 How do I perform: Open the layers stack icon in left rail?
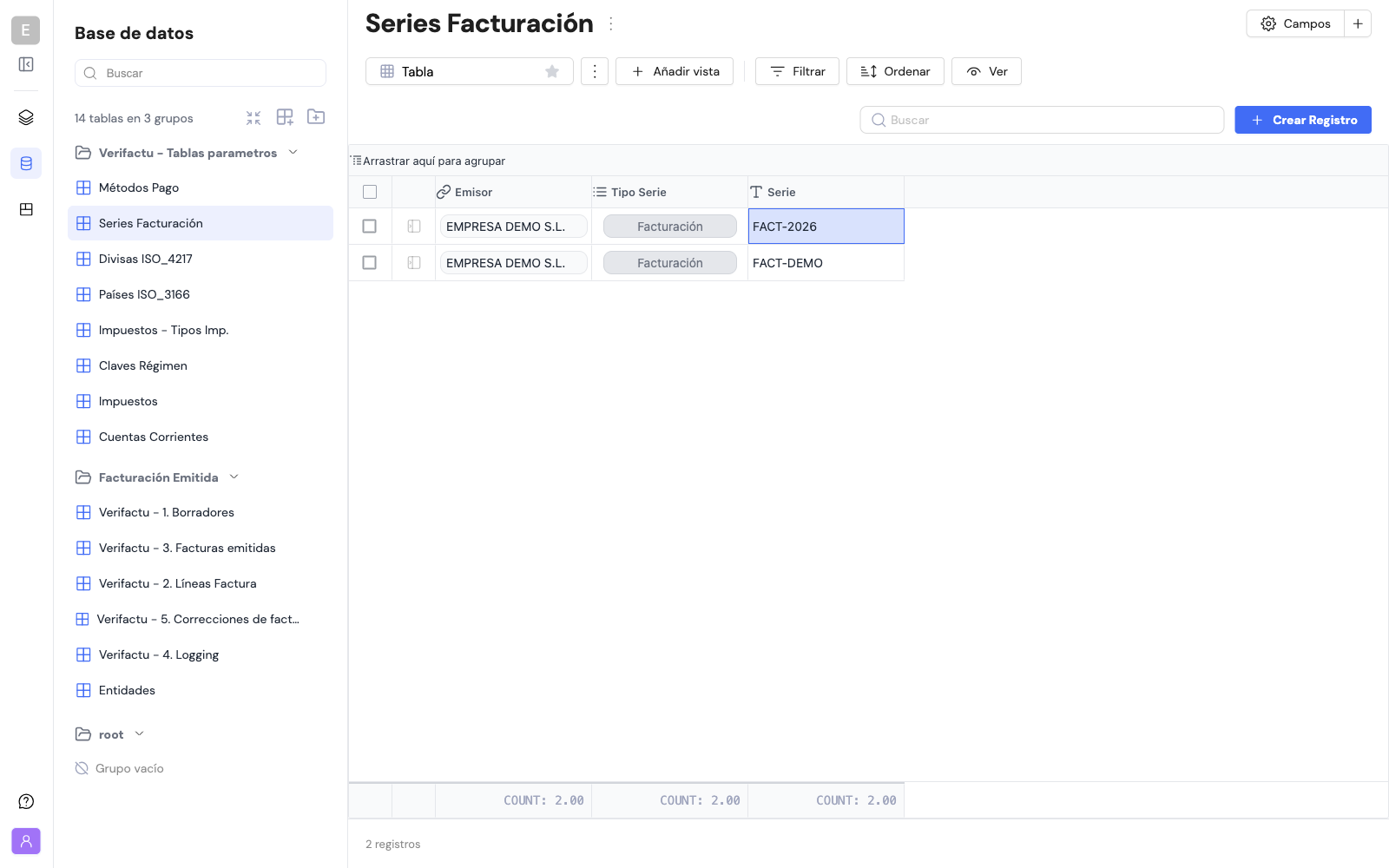click(x=26, y=117)
